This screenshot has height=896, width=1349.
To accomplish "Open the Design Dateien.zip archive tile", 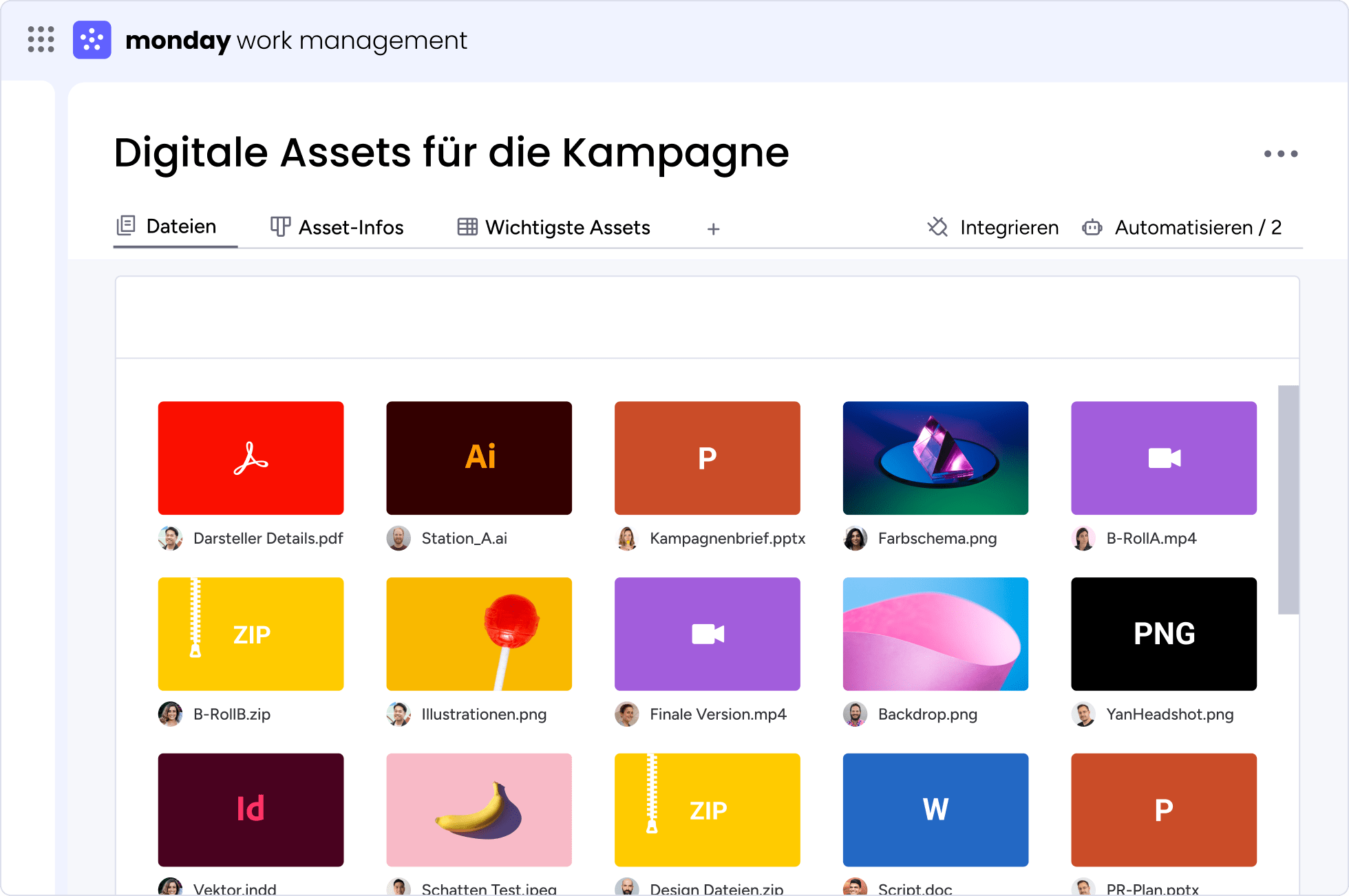I will (708, 810).
